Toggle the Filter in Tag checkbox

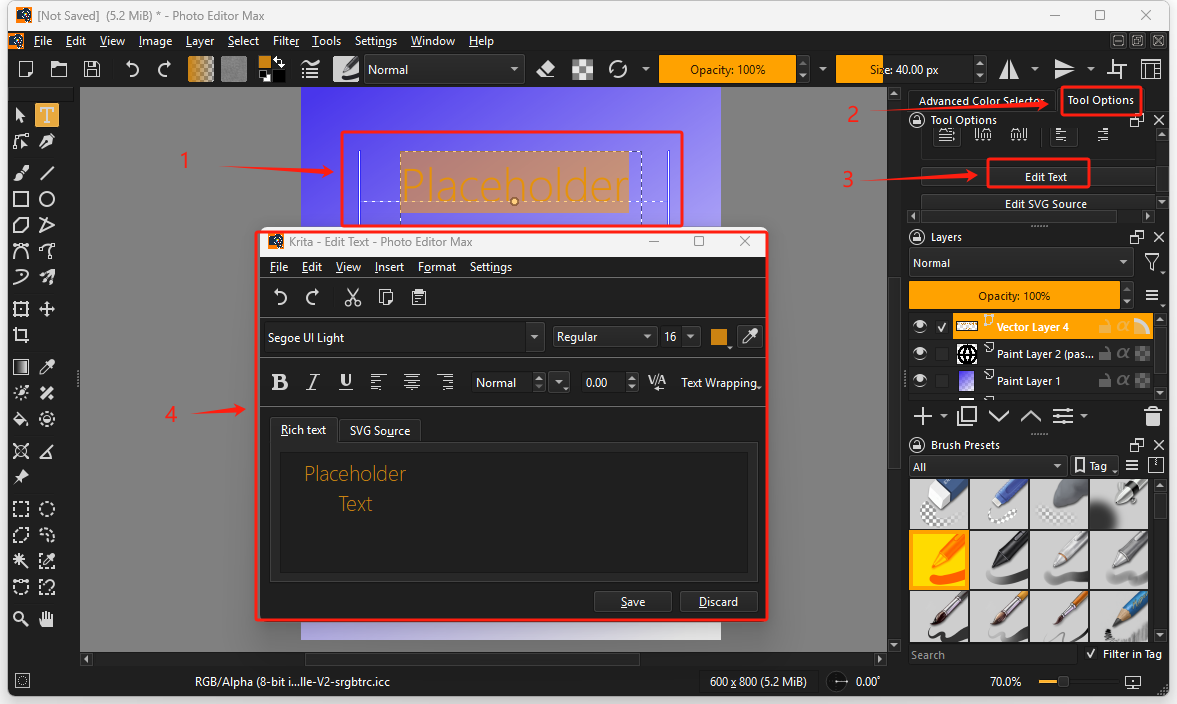(x=1091, y=654)
